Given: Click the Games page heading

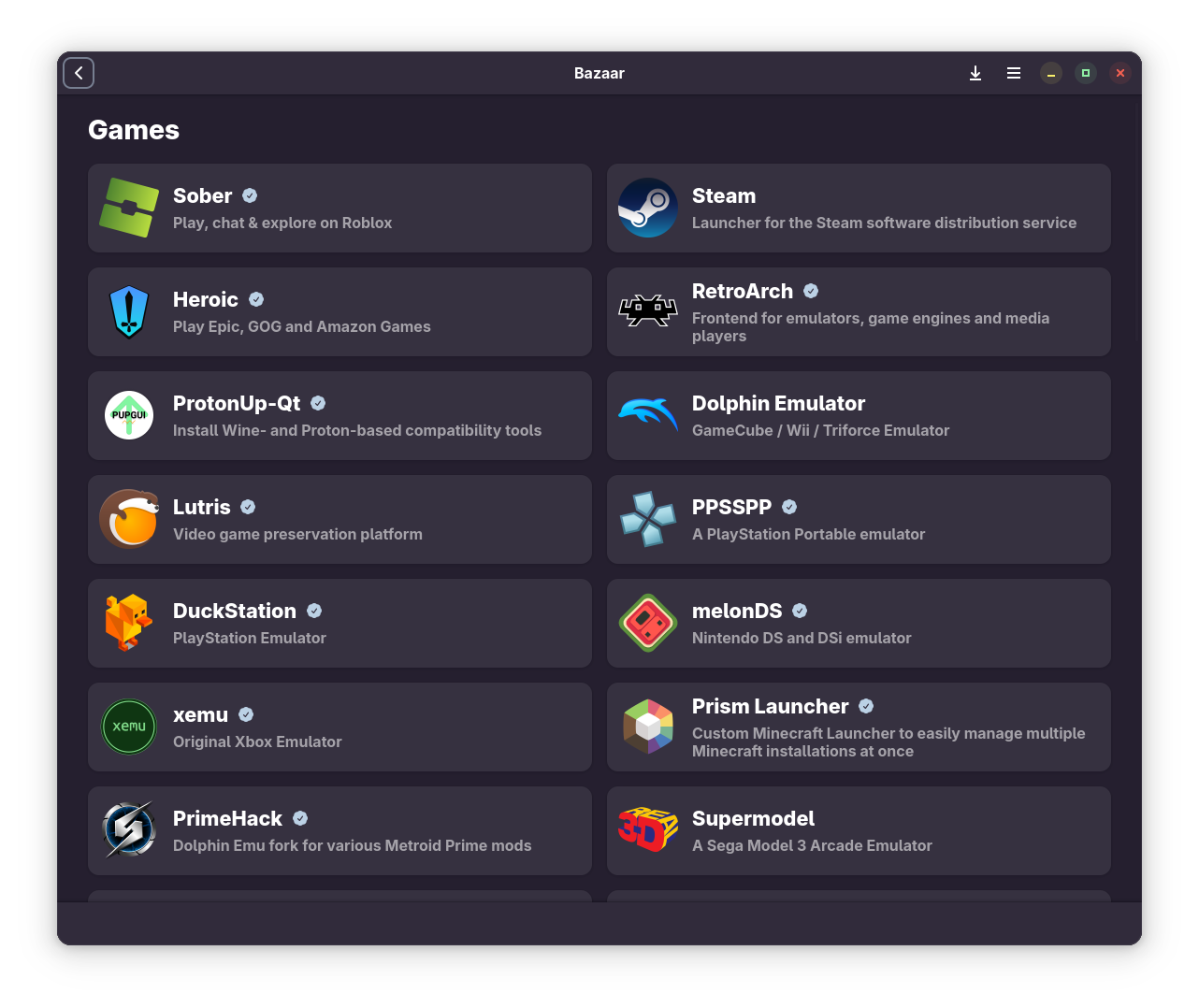Looking at the screenshot, I should (x=134, y=130).
